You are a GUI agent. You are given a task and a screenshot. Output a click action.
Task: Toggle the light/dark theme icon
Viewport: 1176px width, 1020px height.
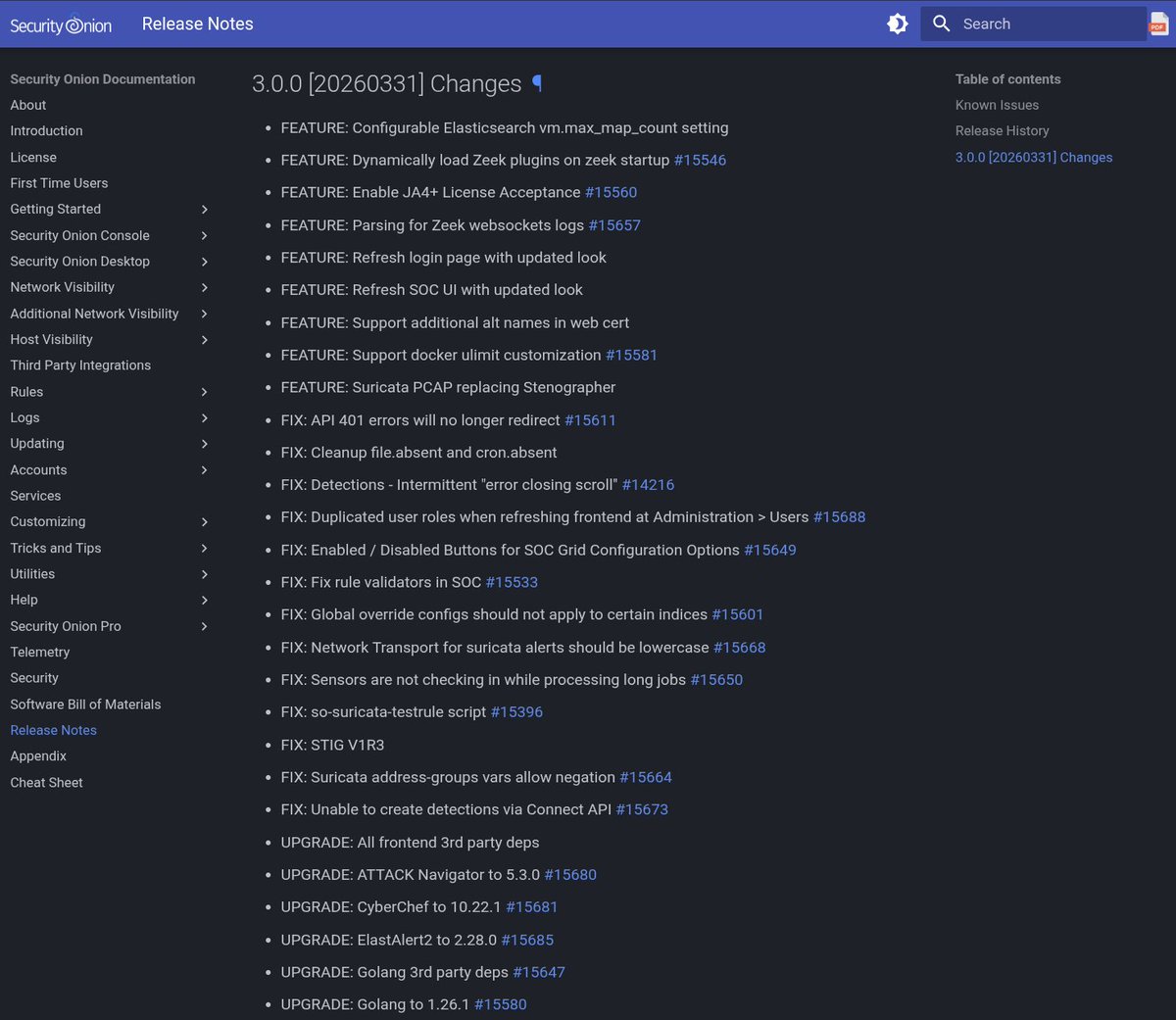point(898,24)
